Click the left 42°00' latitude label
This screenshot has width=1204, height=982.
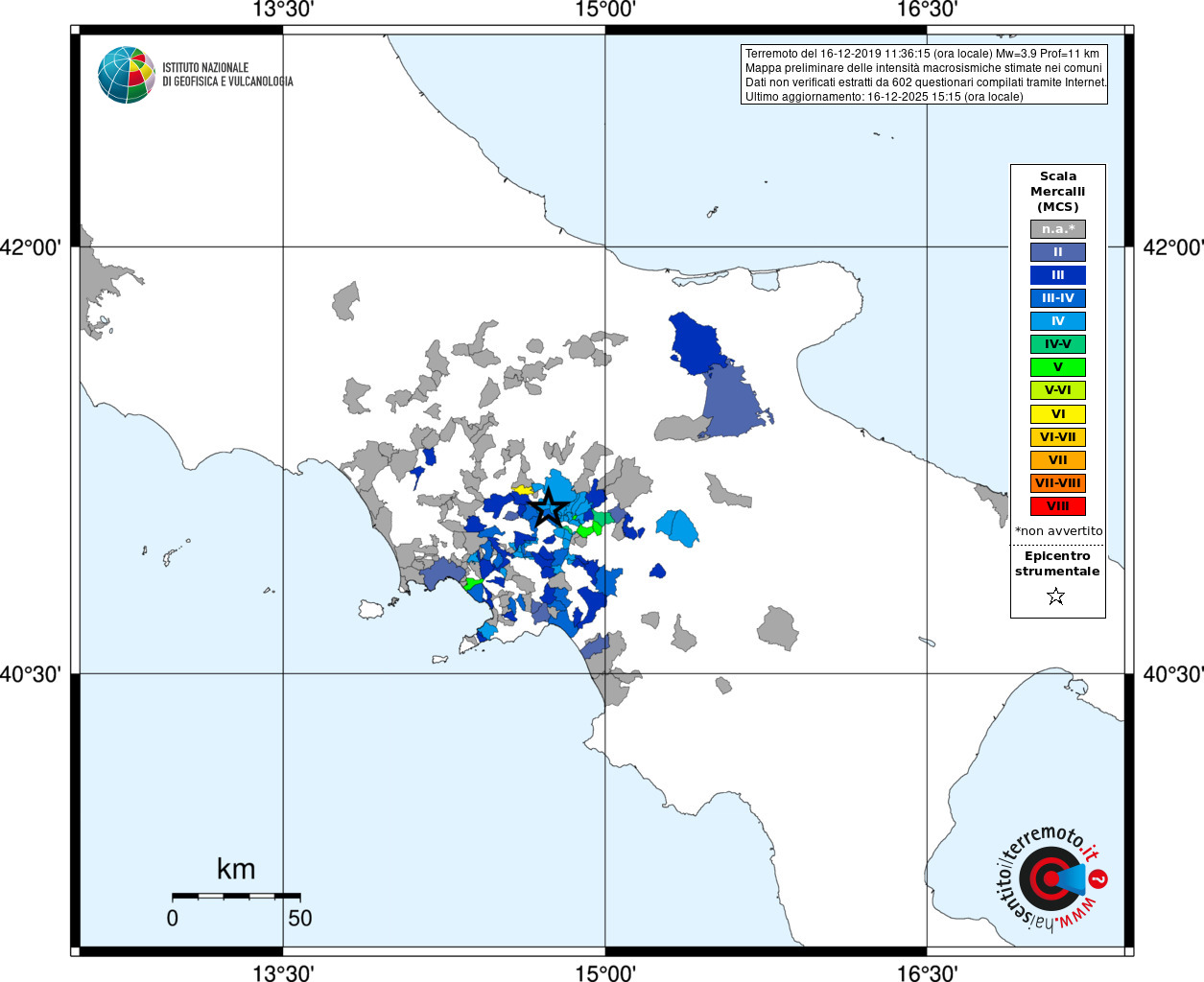pyautogui.click(x=31, y=247)
